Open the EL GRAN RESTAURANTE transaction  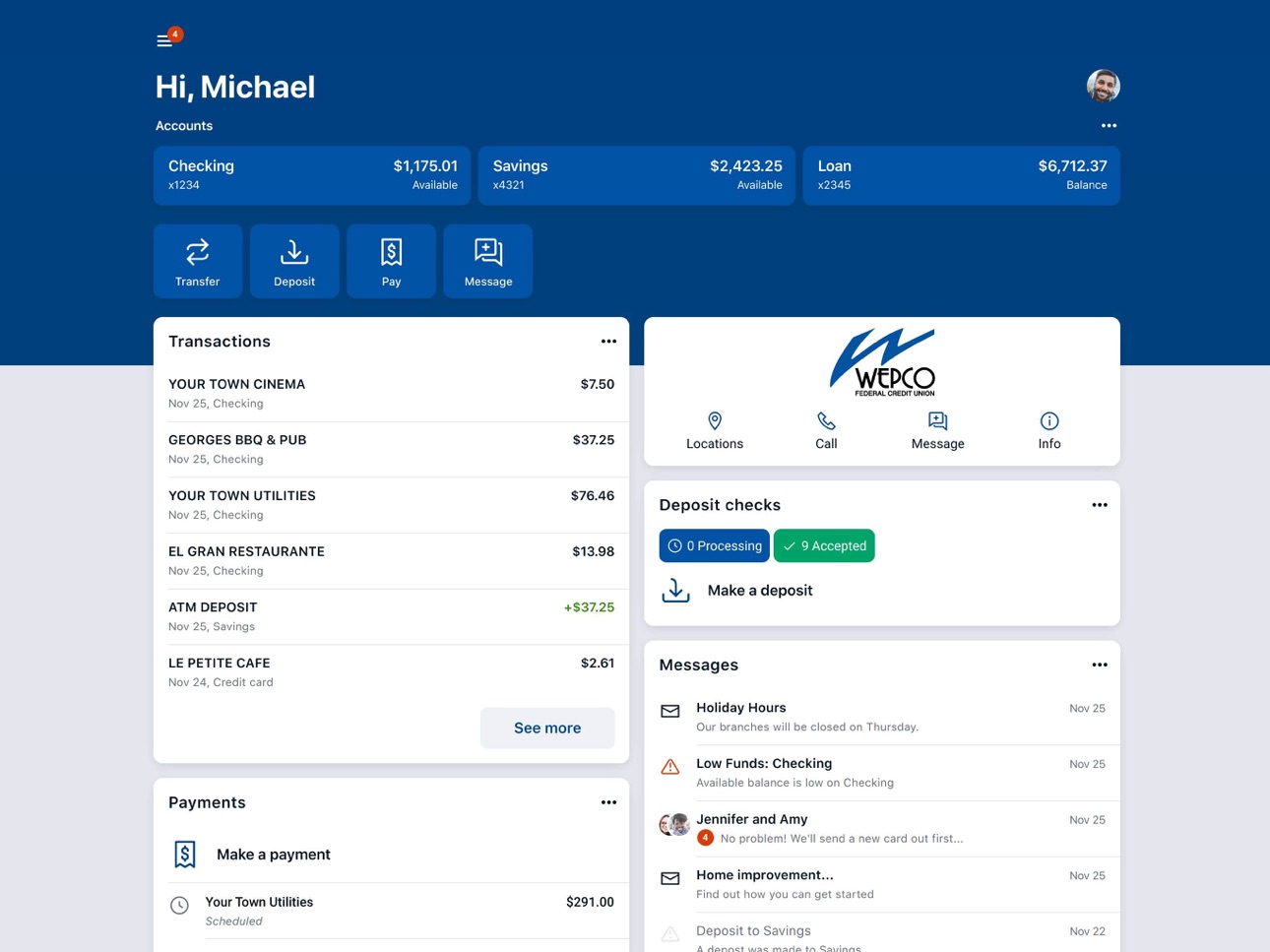[x=391, y=561]
